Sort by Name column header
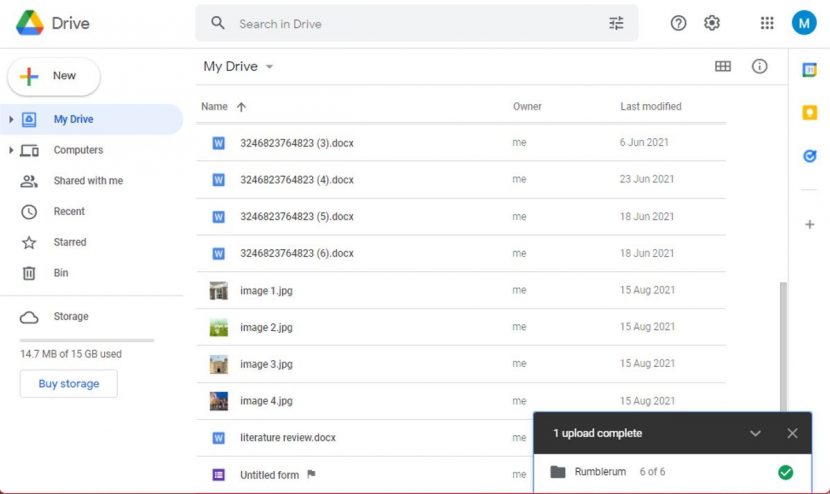 214,106
